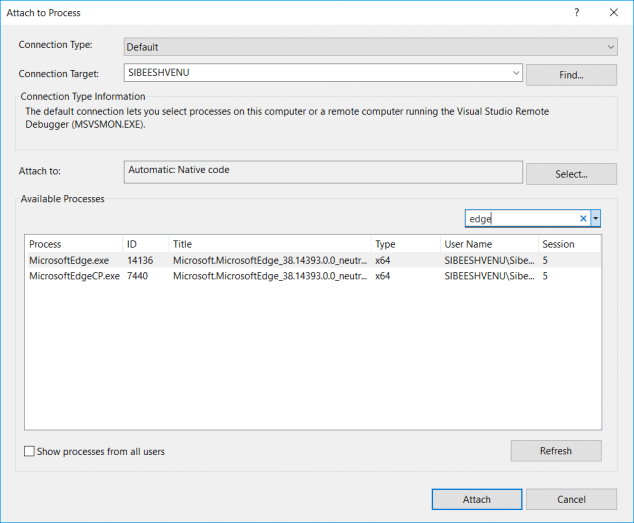Viewport: 634px width, 523px height.
Task: Expand the Connection Type dropdown
Action: pyautogui.click(x=610, y=47)
